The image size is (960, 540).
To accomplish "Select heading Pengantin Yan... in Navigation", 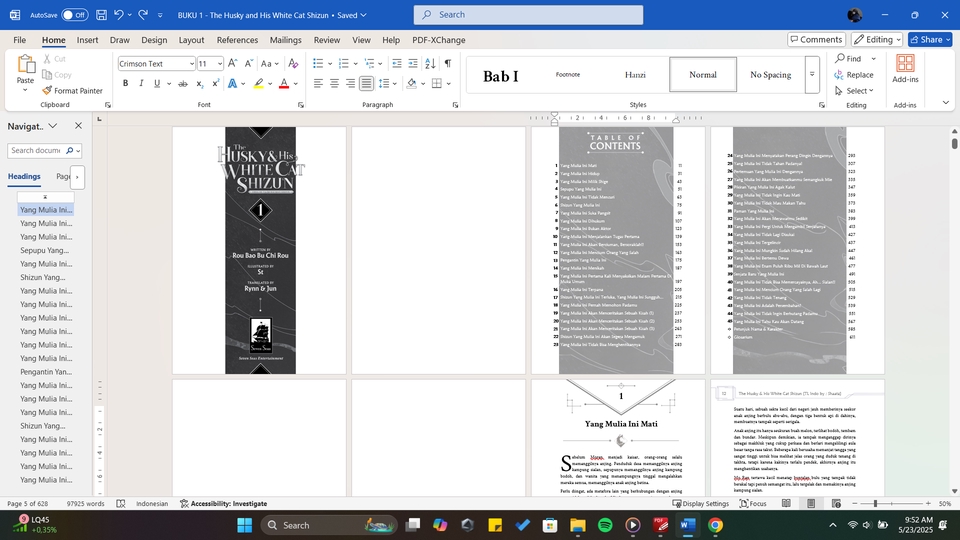I will tap(46, 372).
